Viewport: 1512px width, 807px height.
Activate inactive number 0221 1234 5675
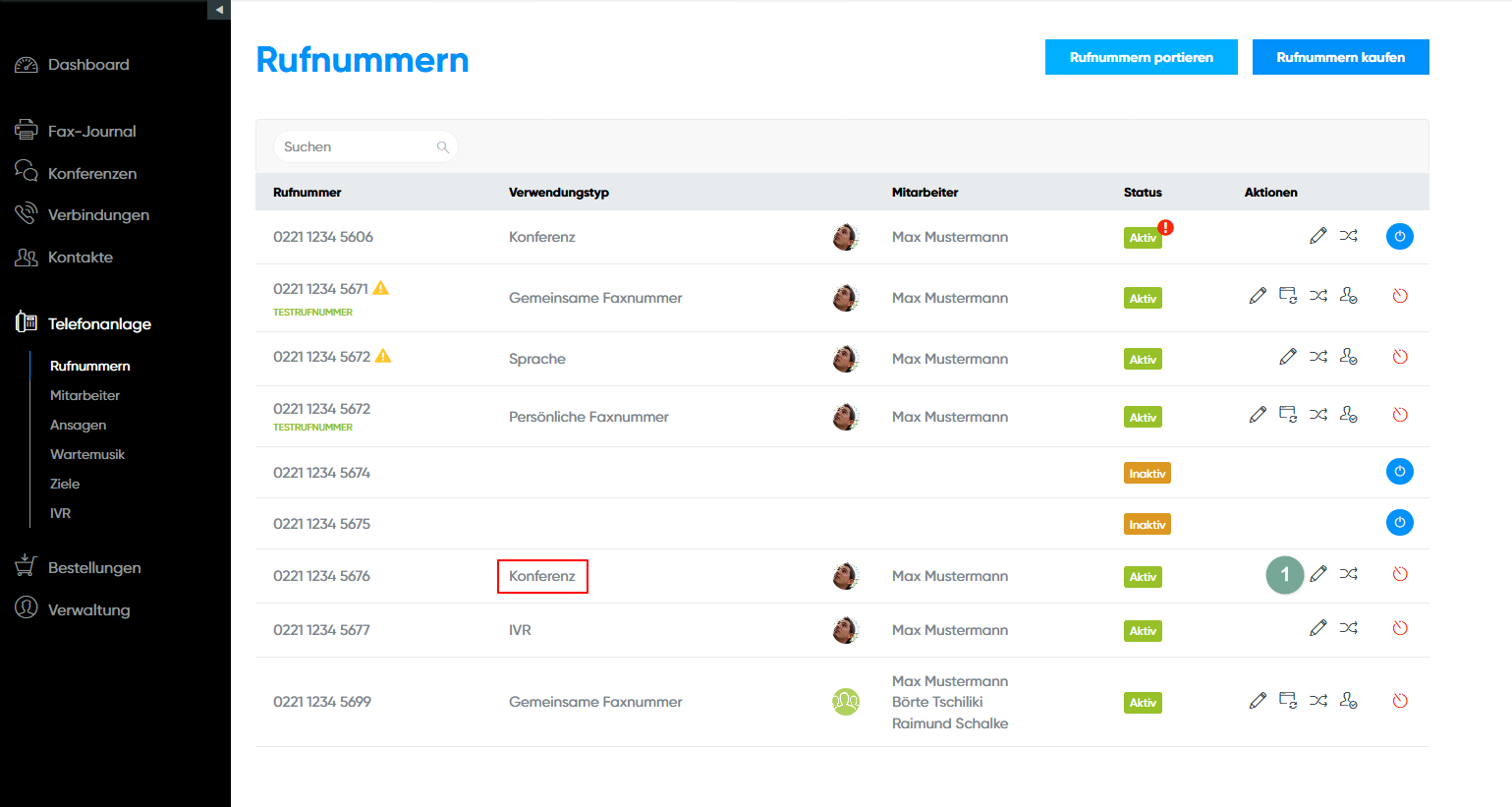pos(1399,523)
